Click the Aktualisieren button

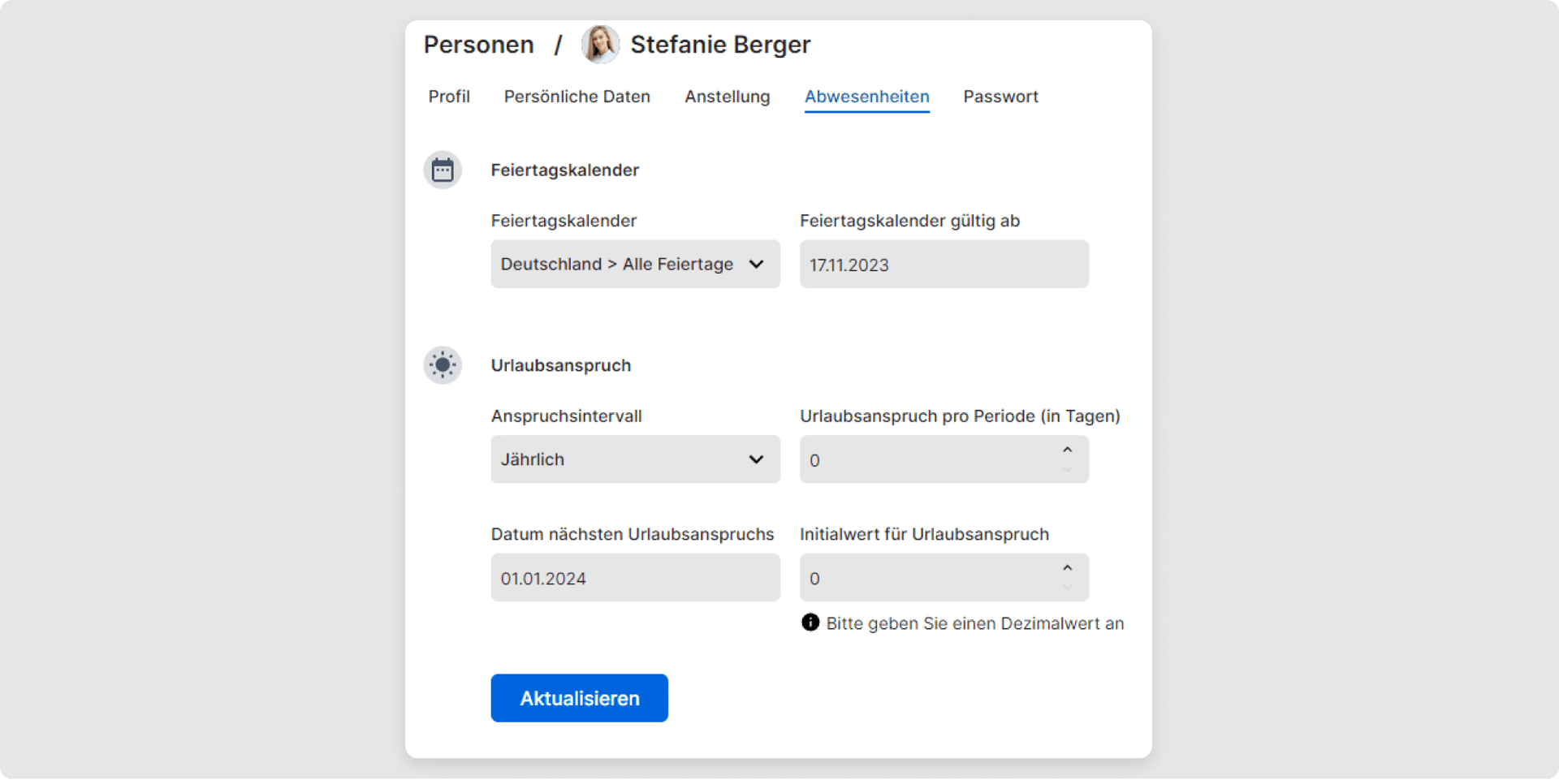click(579, 697)
